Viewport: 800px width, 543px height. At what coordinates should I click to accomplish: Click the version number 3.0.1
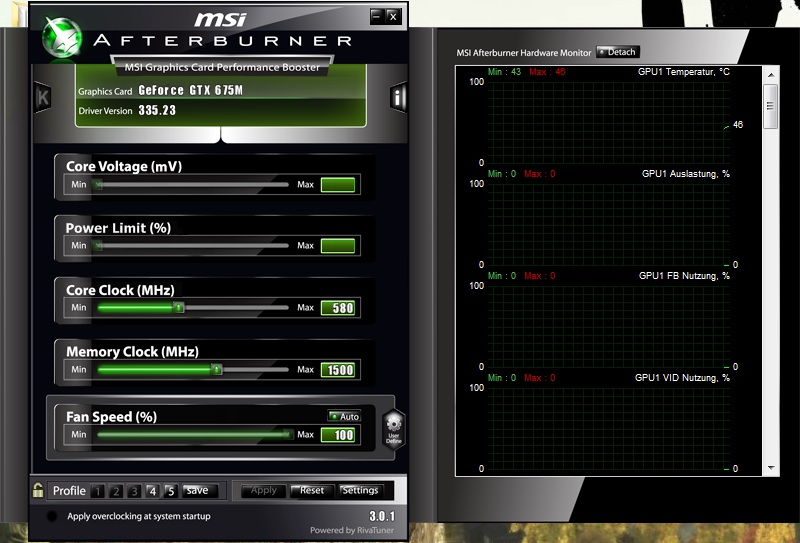coord(382,515)
